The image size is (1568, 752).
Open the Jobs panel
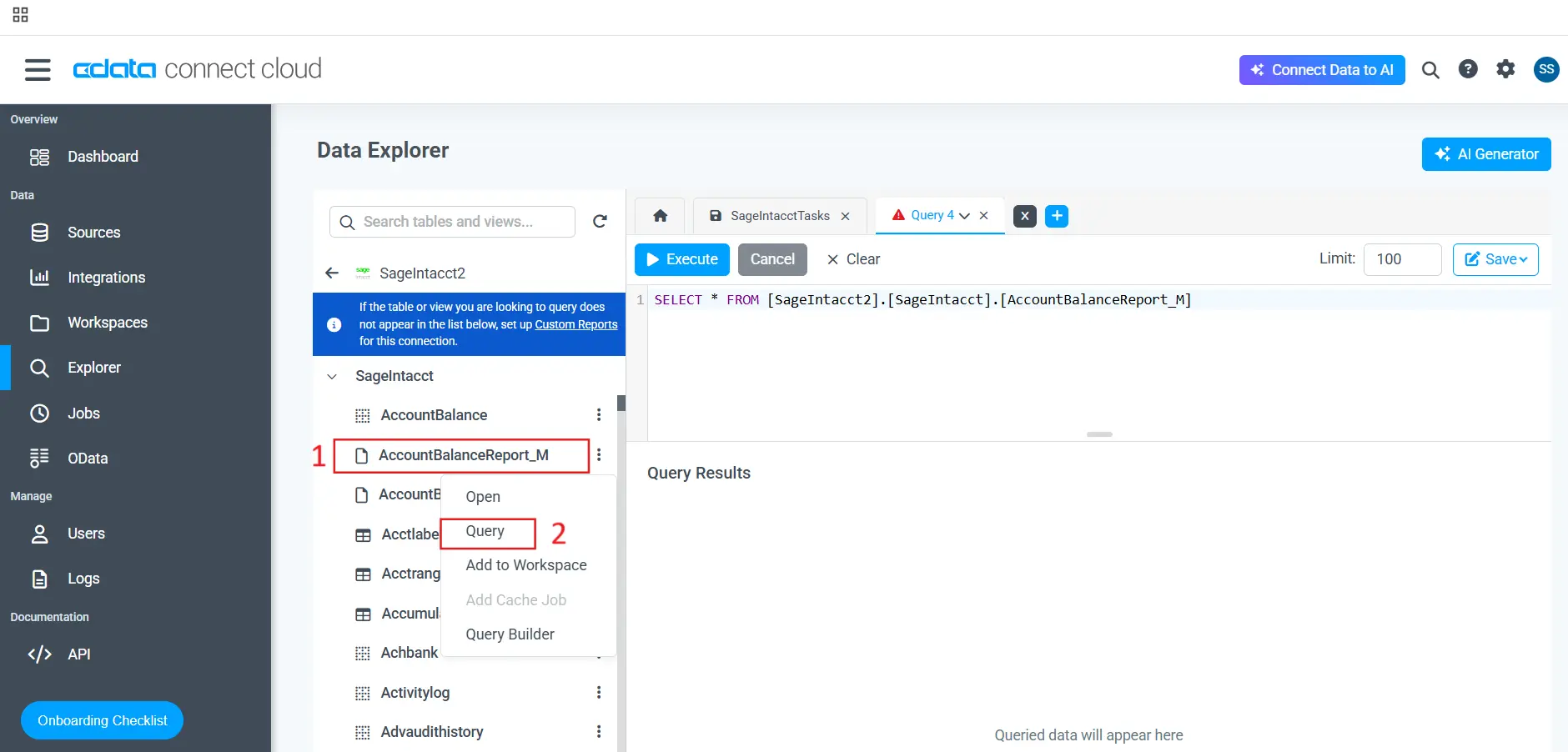coord(83,413)
